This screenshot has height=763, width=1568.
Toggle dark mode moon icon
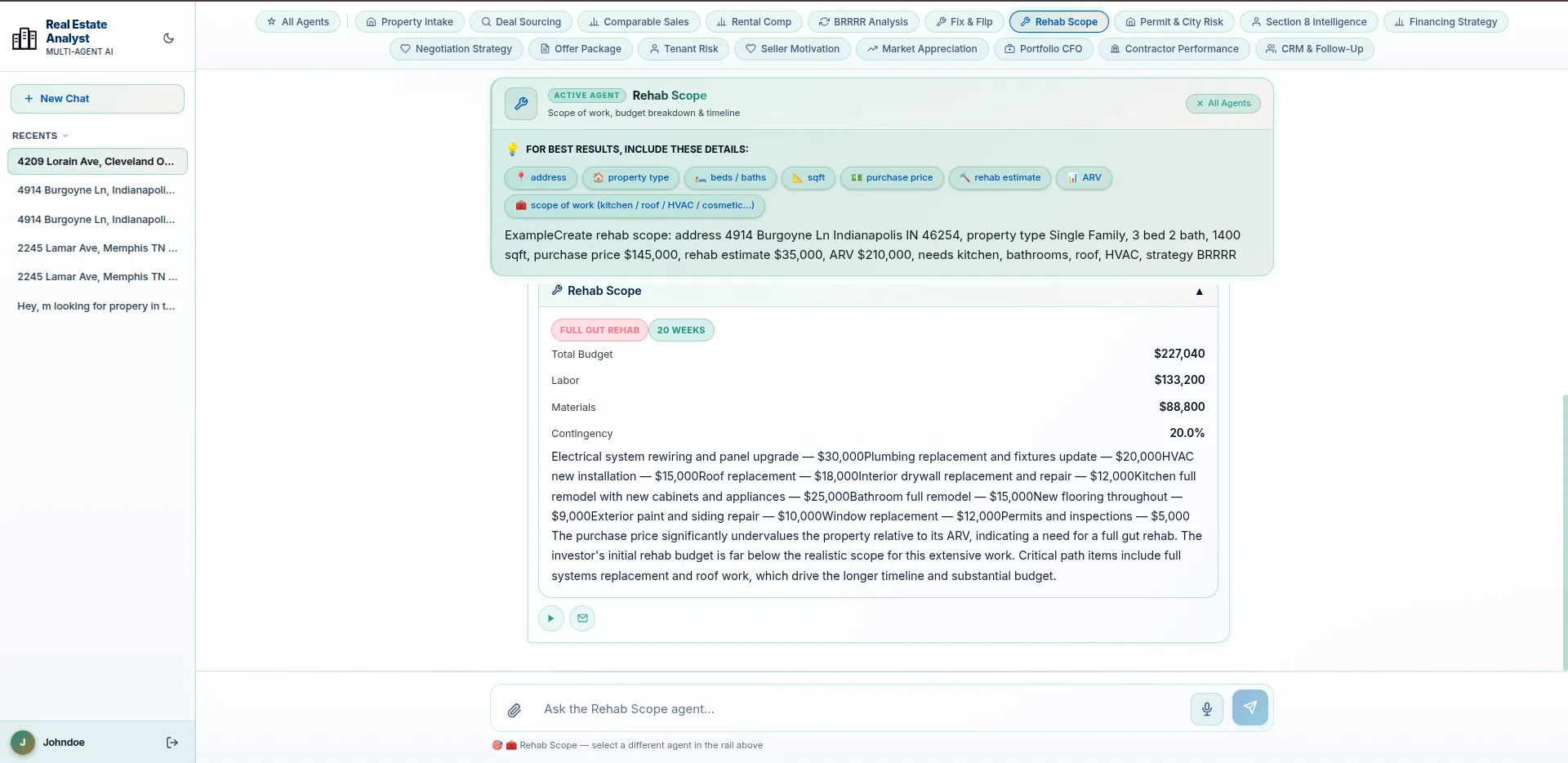click(169, 38)
